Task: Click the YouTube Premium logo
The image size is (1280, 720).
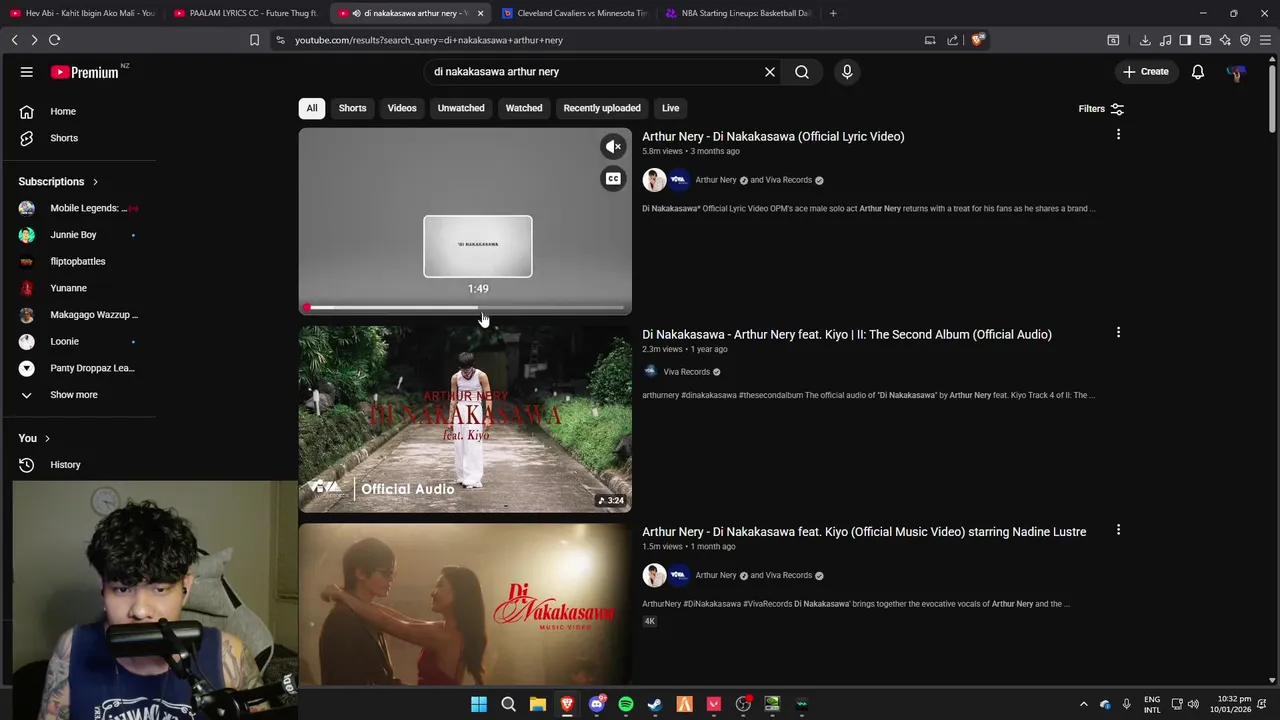Action: tap(86, 72)
